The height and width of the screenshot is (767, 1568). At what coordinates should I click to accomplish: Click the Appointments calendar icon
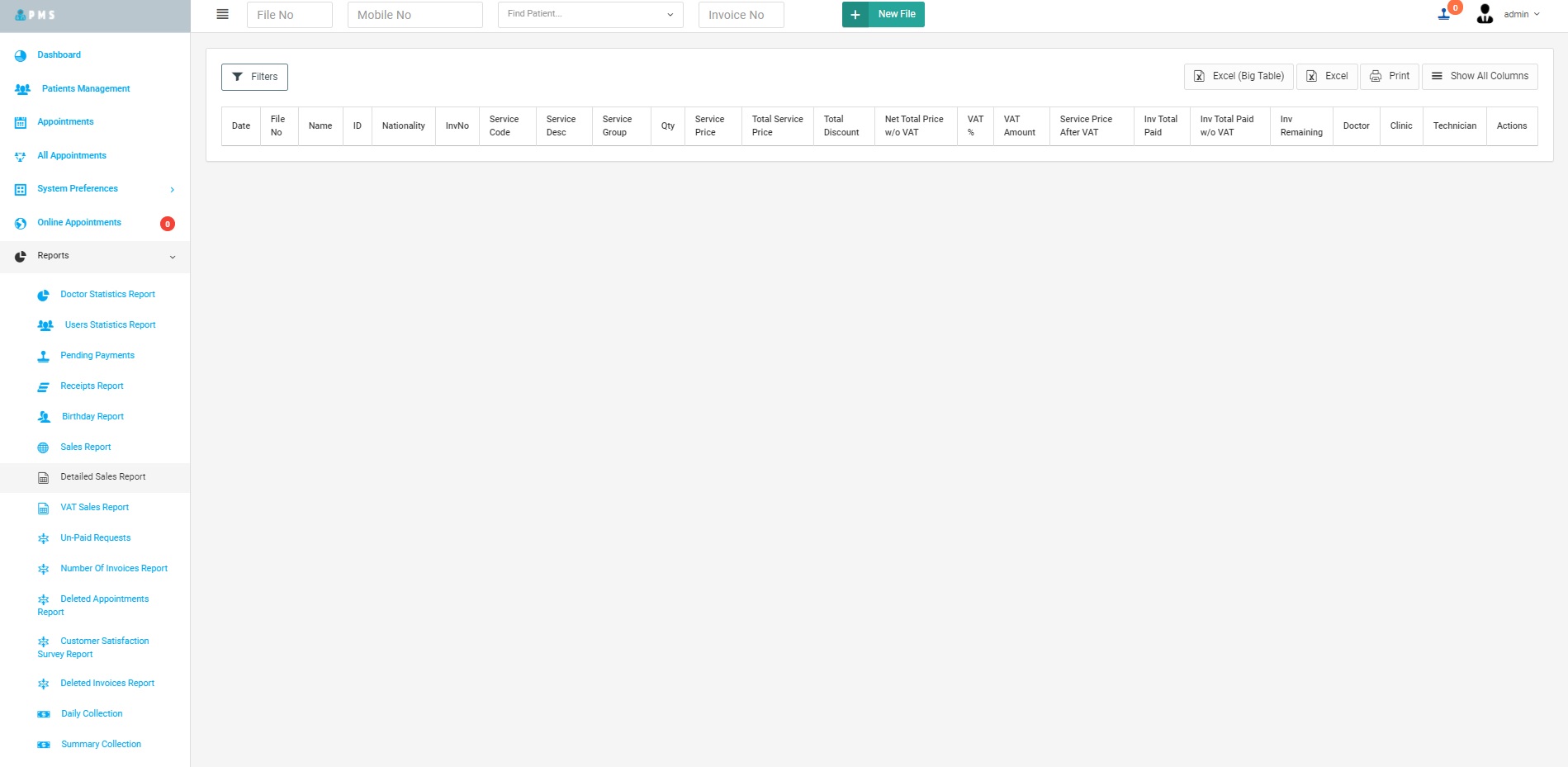click(x=21, y=122)
